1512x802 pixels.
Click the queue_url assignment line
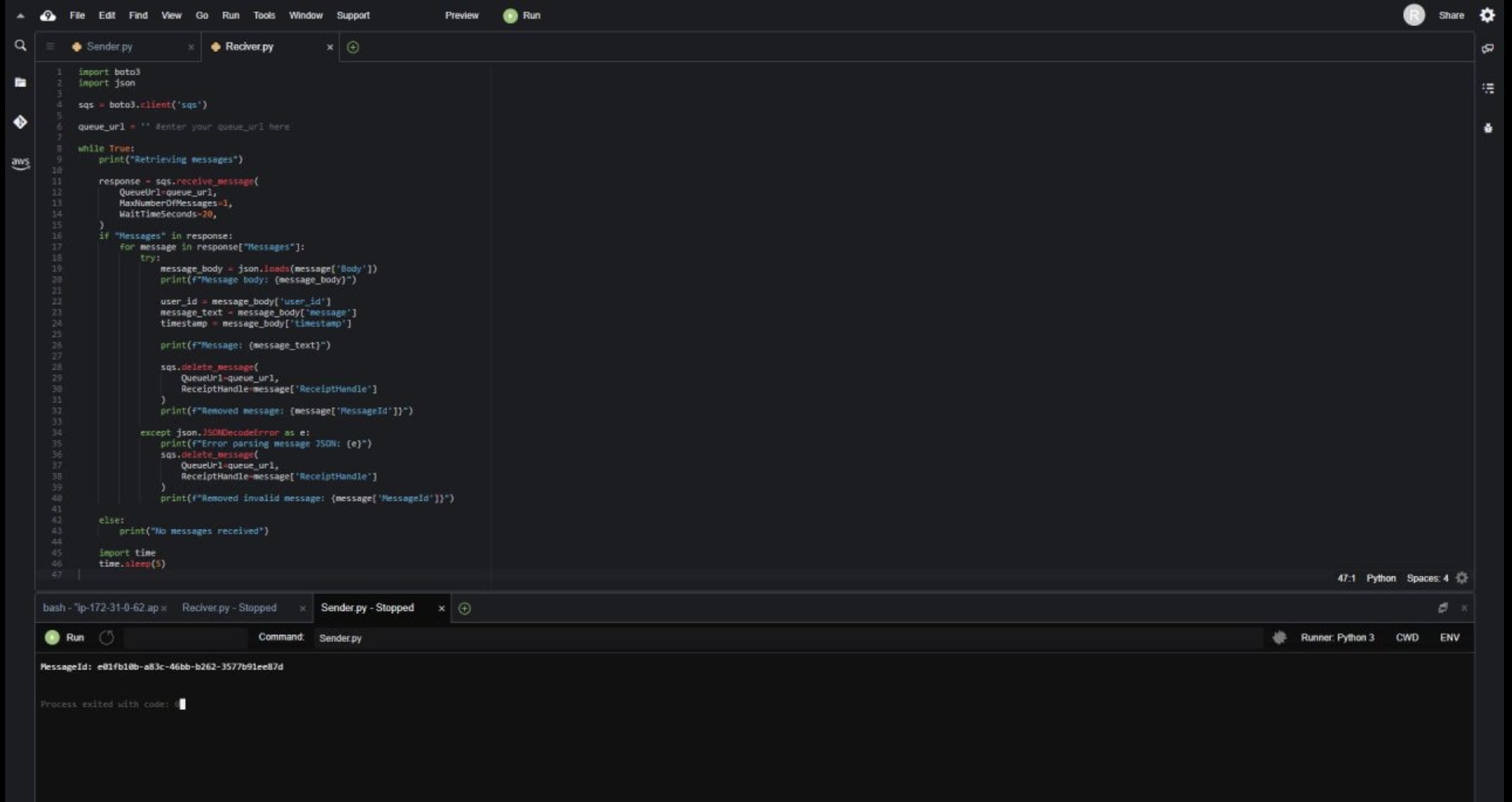184,127
